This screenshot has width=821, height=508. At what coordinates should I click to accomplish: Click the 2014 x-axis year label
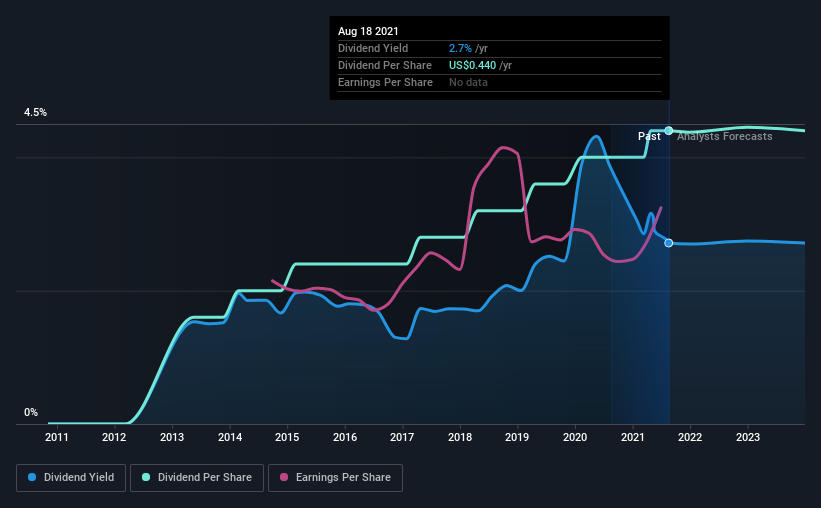[230, 437]
